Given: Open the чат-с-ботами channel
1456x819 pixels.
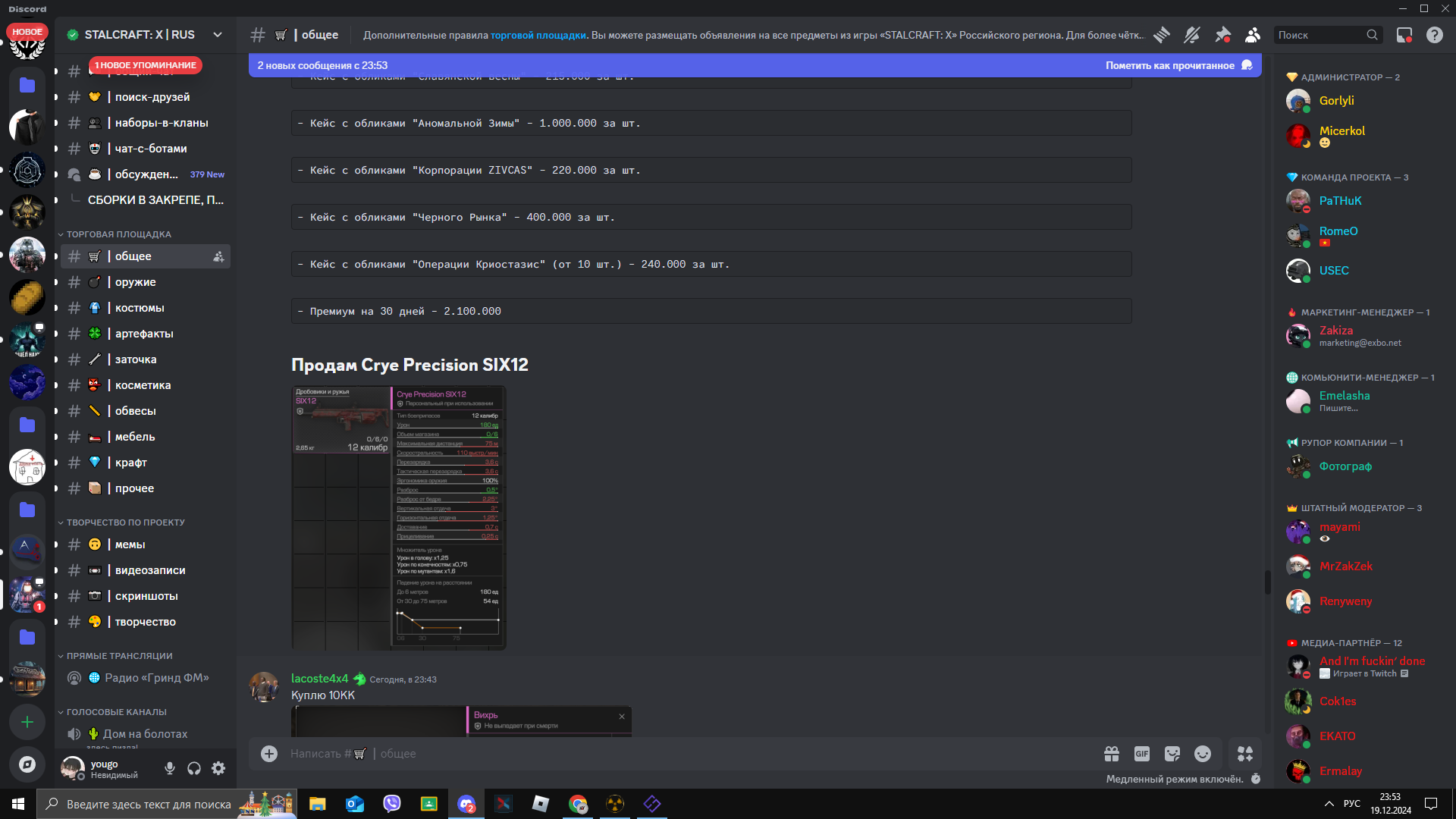Looking at the screenshot, I should (146, 149).
